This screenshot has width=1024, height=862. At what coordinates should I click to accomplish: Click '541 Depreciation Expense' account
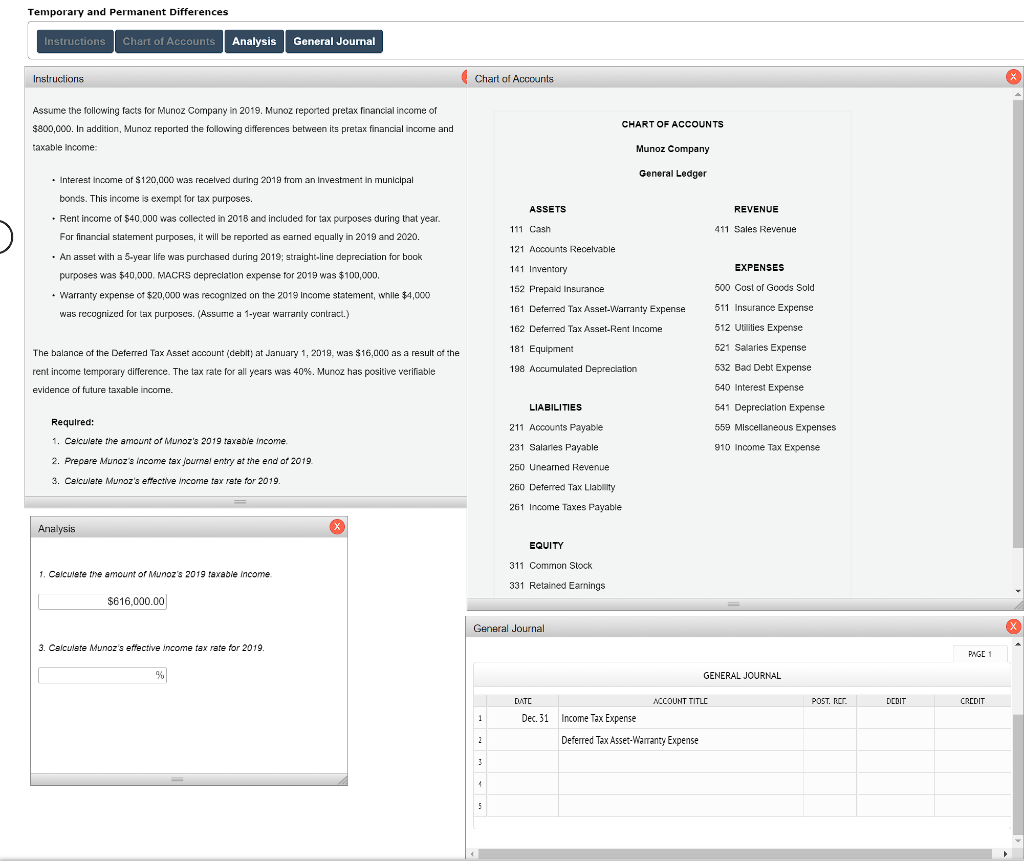pos(770,407)
